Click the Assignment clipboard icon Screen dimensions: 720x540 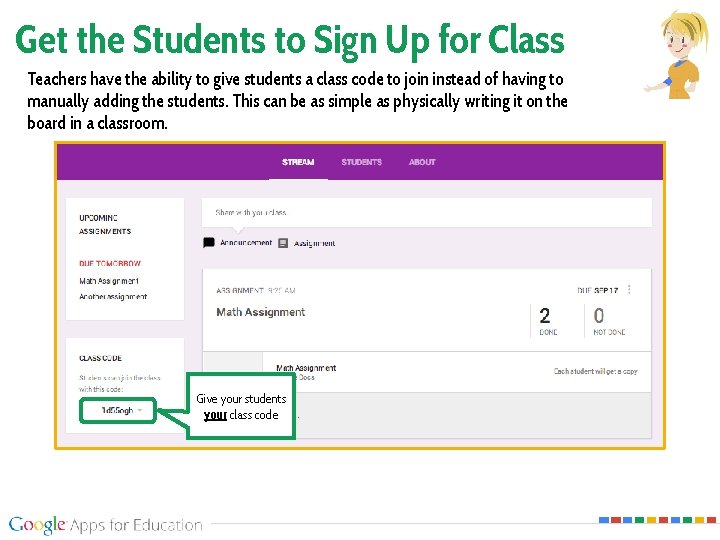(x=283, y=242)
